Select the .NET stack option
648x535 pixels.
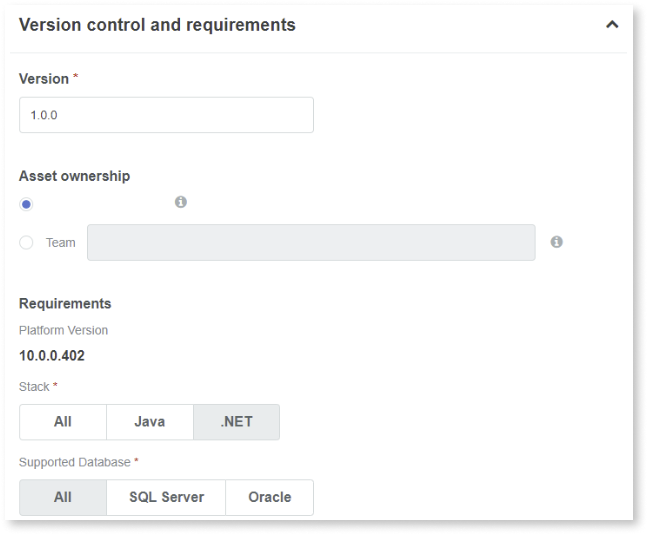(x=236, y=422)
